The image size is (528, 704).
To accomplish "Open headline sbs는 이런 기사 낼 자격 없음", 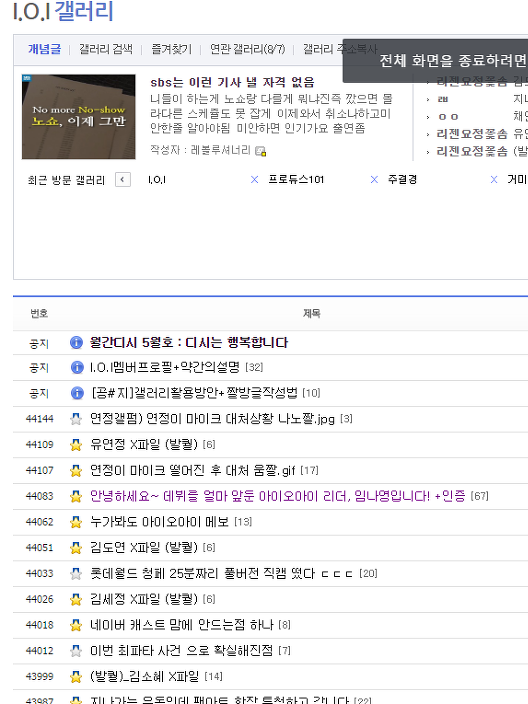I will [232, 82].
